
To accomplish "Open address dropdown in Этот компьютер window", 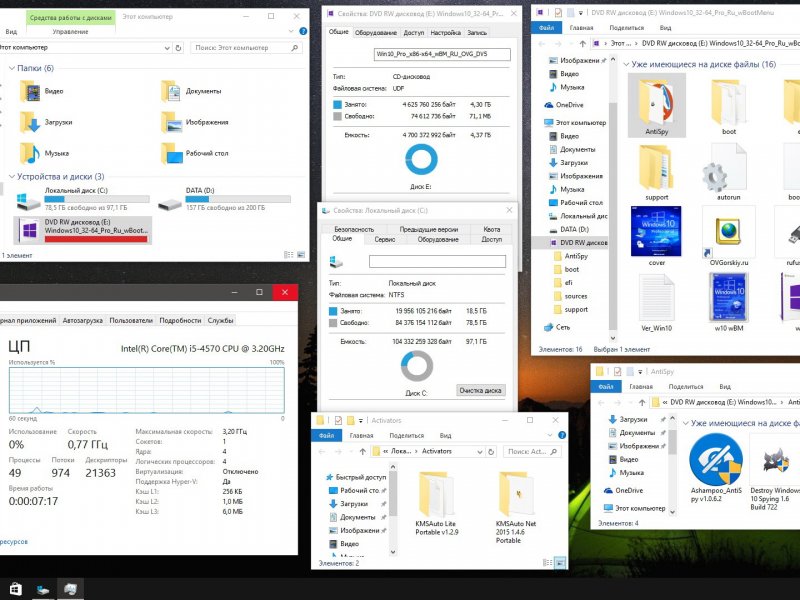I will coord(167,48).
